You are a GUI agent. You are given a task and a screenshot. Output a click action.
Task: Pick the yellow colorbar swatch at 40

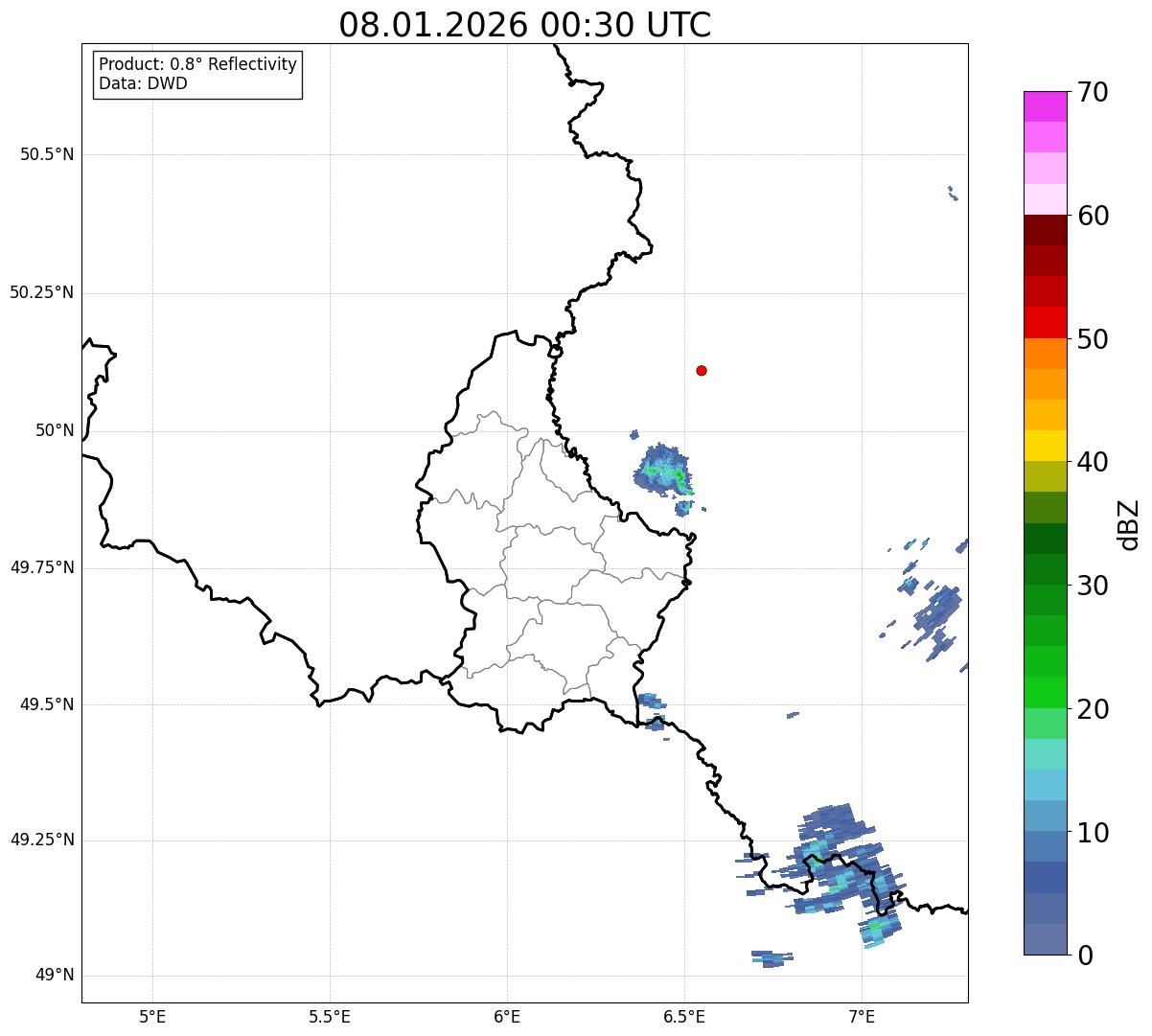point(1045,446)
